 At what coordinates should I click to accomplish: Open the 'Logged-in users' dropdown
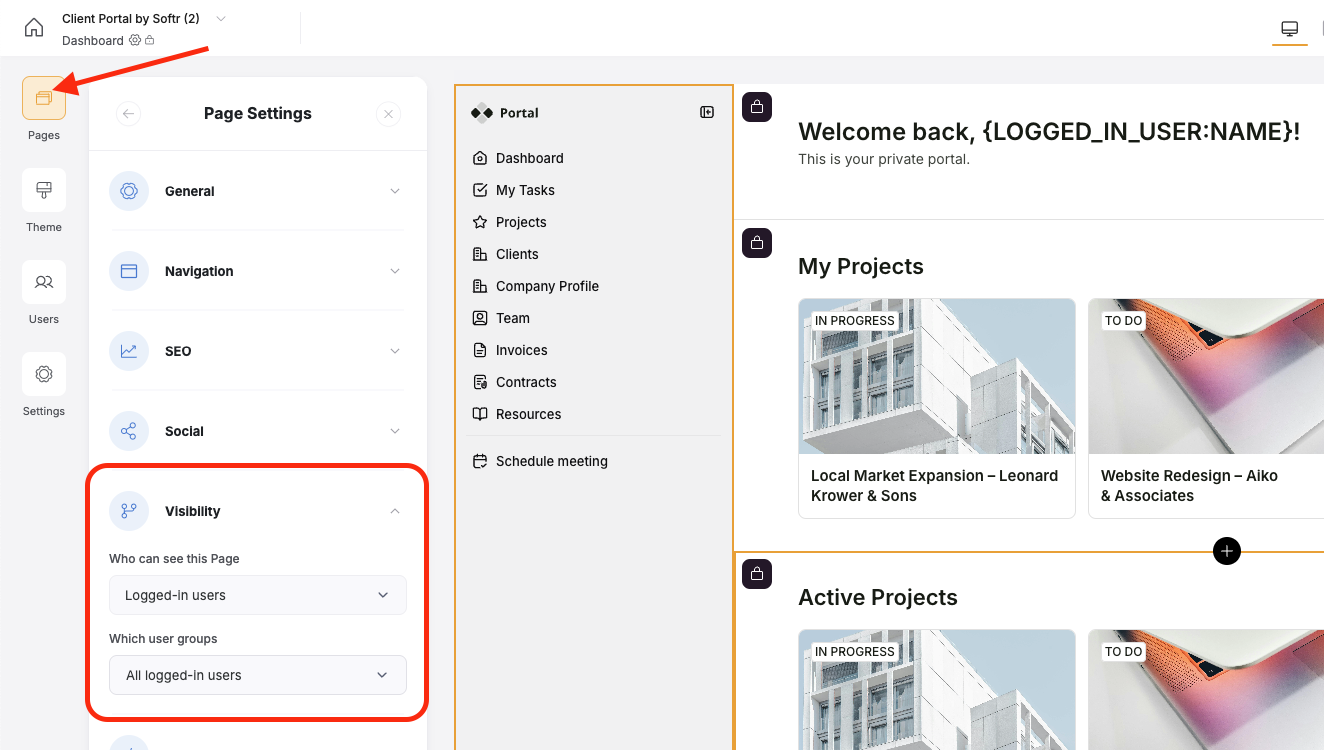coord(258,595)
